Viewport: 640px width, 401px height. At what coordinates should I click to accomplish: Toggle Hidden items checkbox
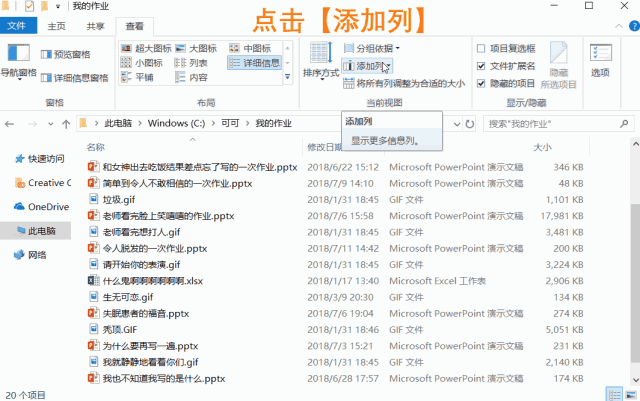point(506,84)
